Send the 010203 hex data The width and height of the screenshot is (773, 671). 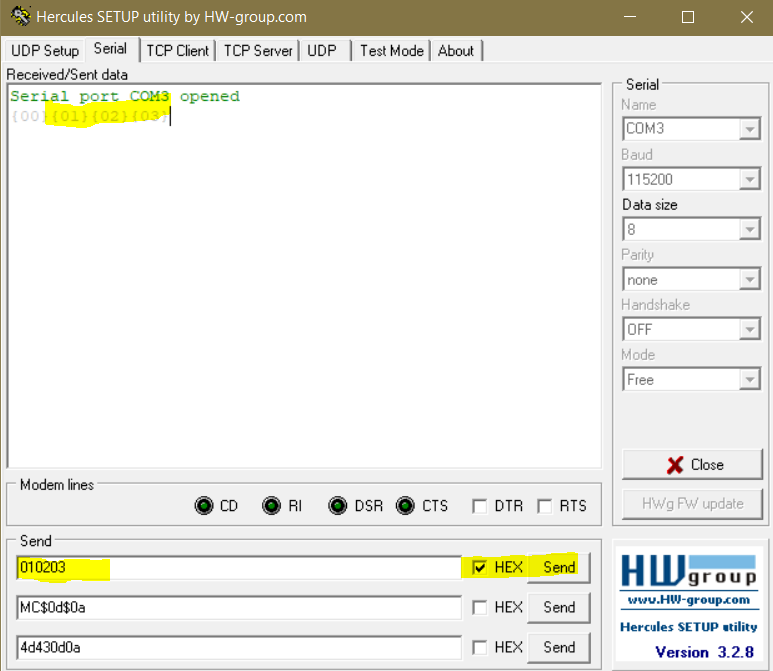(559, 567)
